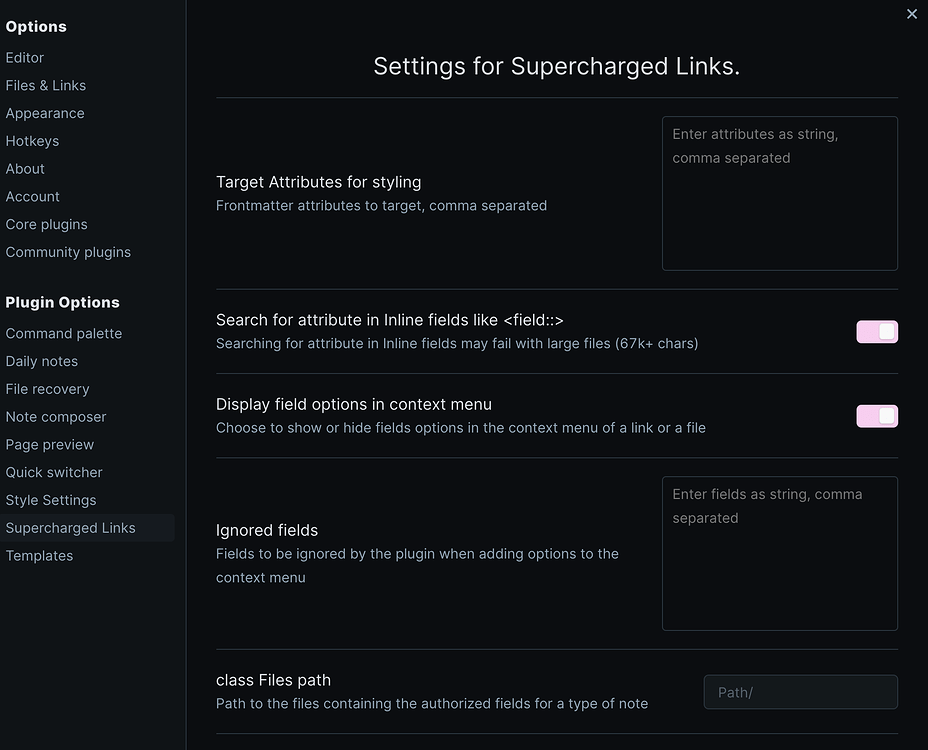
Task: Open Page preview plugin options
Action: [50, 445]
